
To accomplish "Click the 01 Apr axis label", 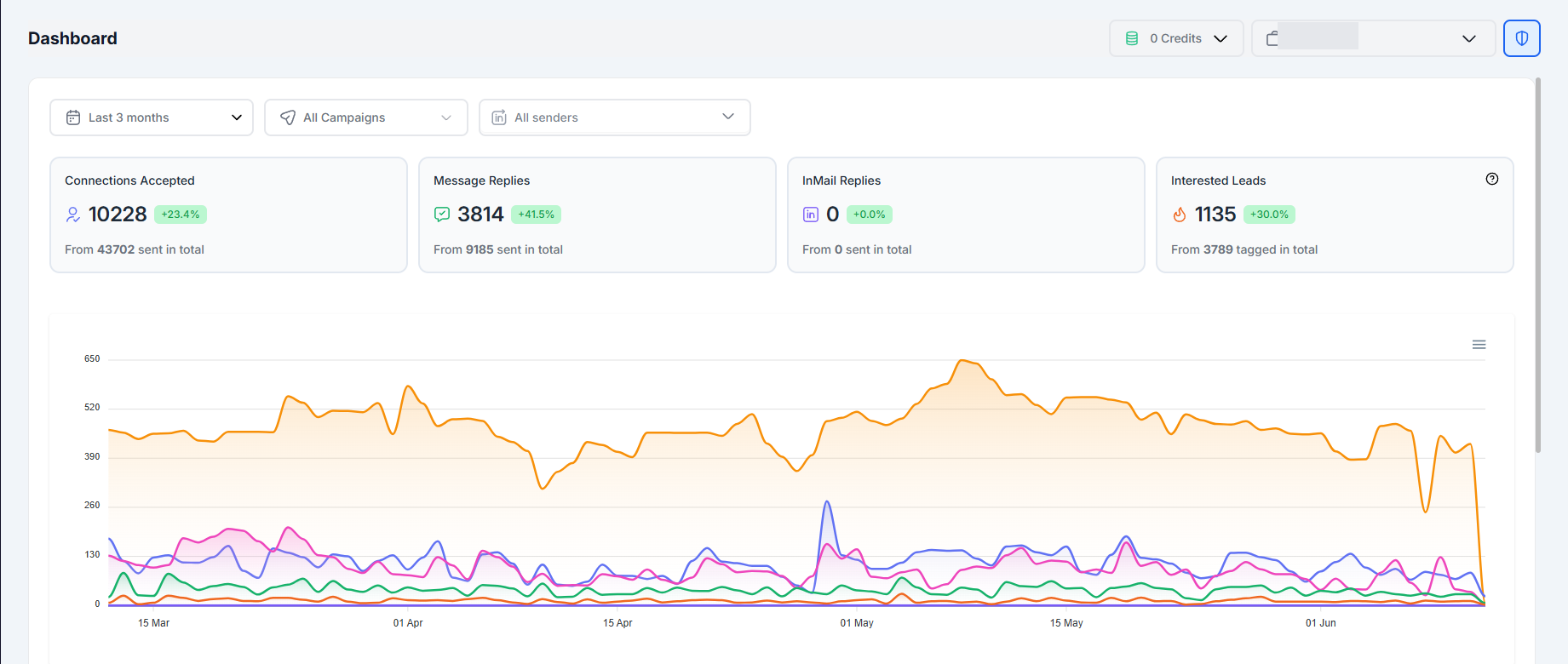I will tap(408, 623).
